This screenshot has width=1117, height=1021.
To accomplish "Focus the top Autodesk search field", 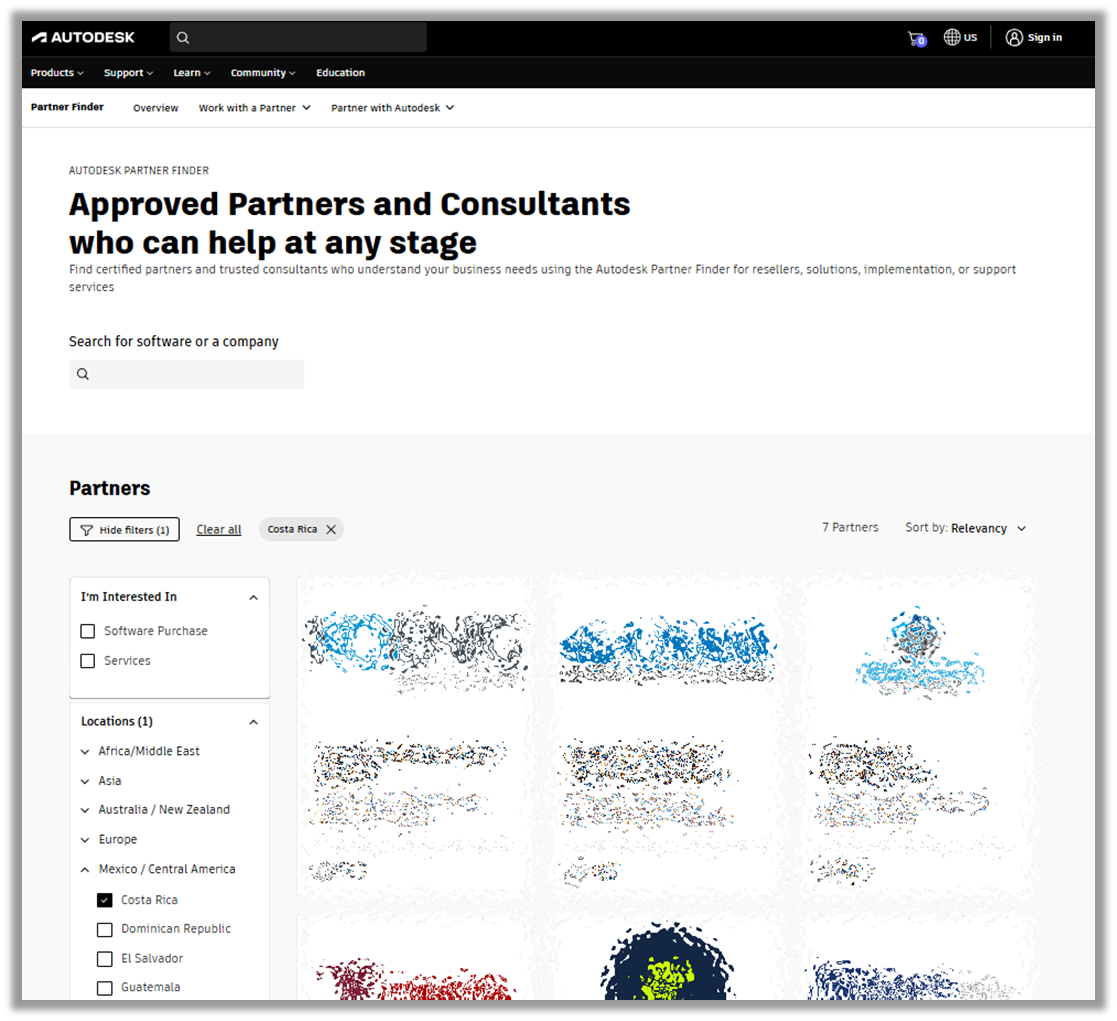I will tap(298, 38).
